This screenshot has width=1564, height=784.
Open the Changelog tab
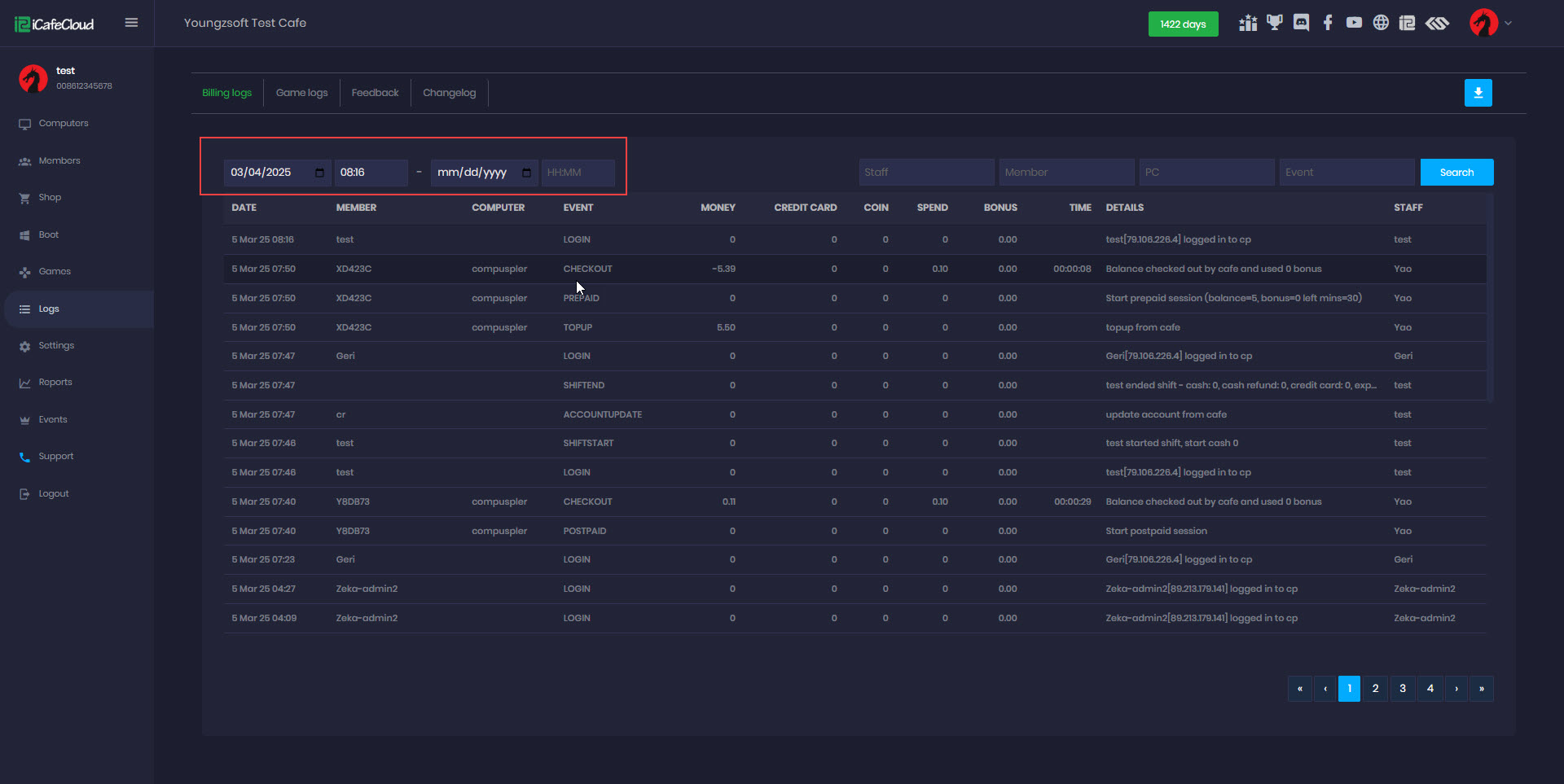pyautogui.click(x=449, y=93)
